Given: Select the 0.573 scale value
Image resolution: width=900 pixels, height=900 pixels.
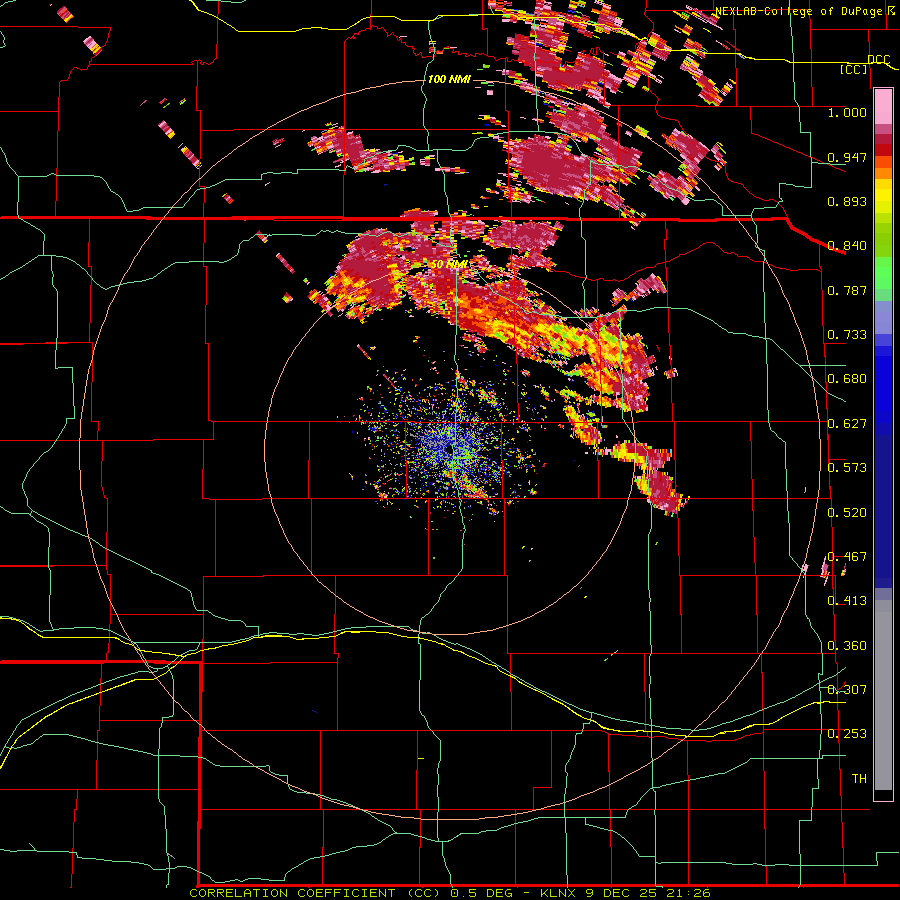Looking at the screenshot, I should 847,468.
